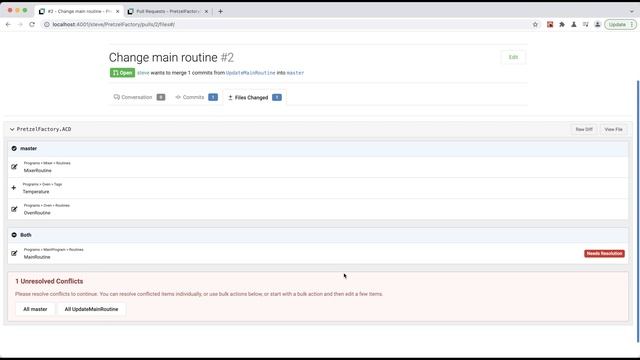Click the plus icon beside Temperature
The height and width of the screenshot is (360, 640).
click(x=14, y=188)
